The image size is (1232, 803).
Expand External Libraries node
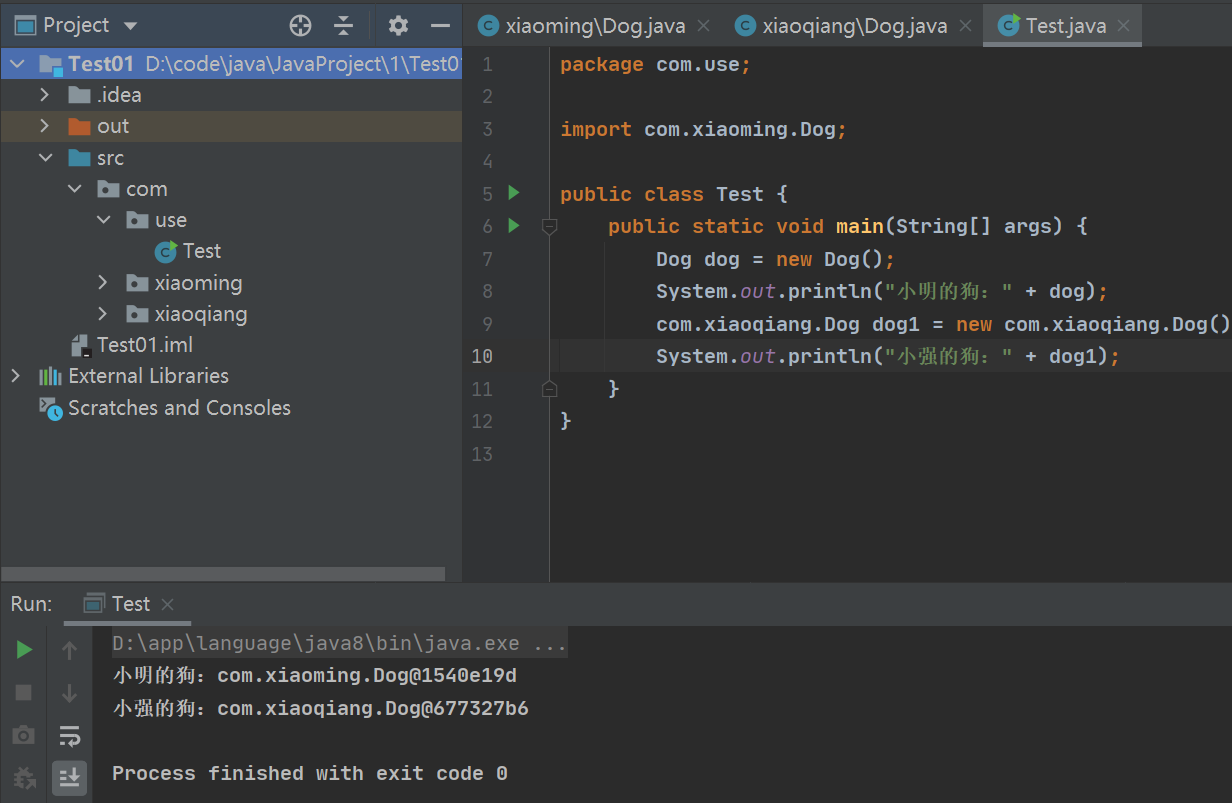tap(15, 376)
